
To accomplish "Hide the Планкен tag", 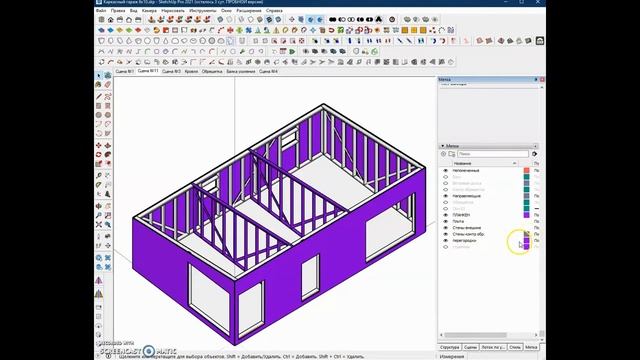I will pyautogui.click(x=445, y=215).
